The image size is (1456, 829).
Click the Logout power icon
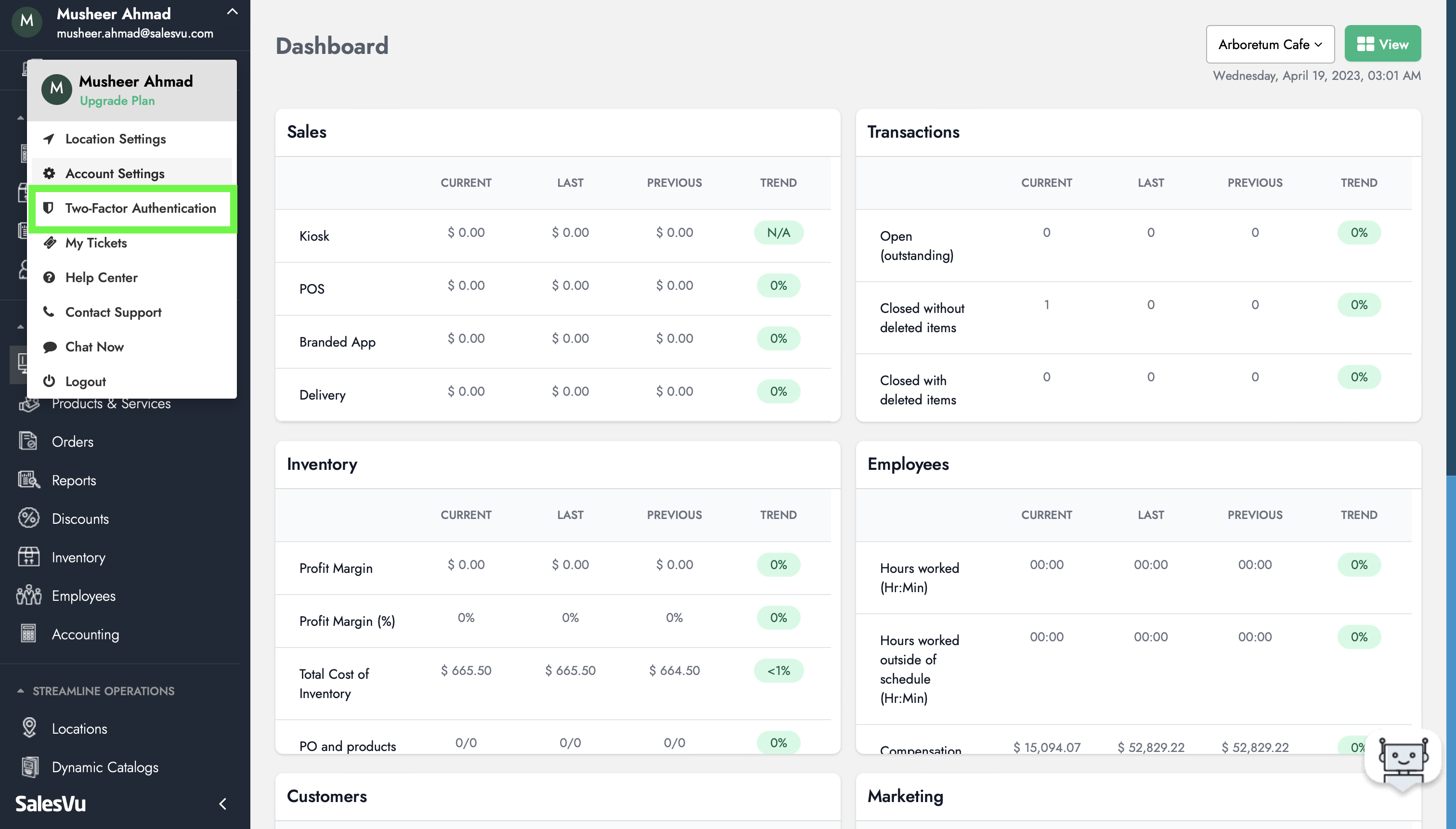tap(49, 381)
